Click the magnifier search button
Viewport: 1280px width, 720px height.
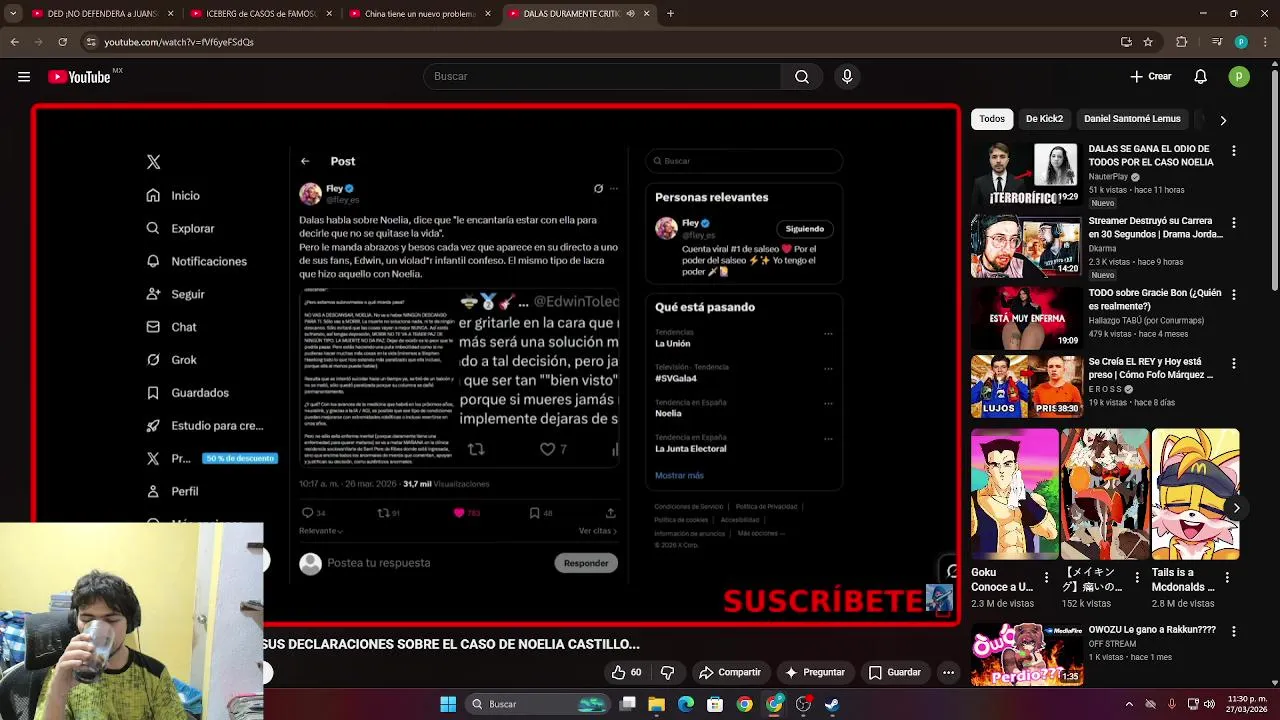tap(802, 77)
